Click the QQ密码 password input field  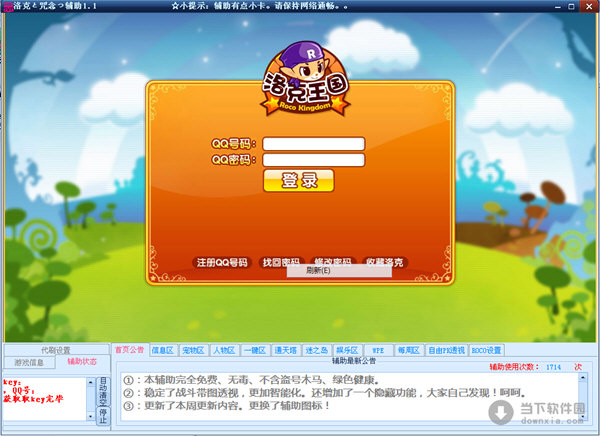(x=314, y=160)
